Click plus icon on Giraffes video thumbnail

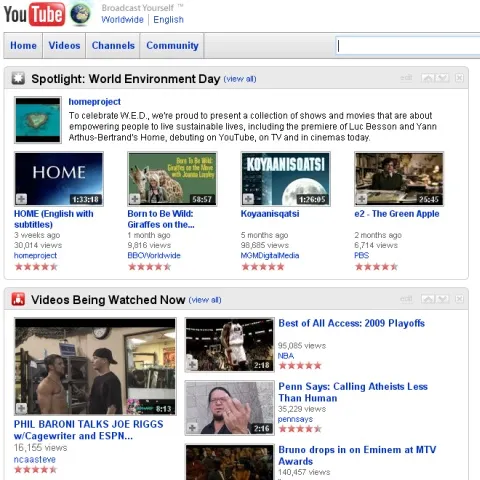click(x=135, y=199)
